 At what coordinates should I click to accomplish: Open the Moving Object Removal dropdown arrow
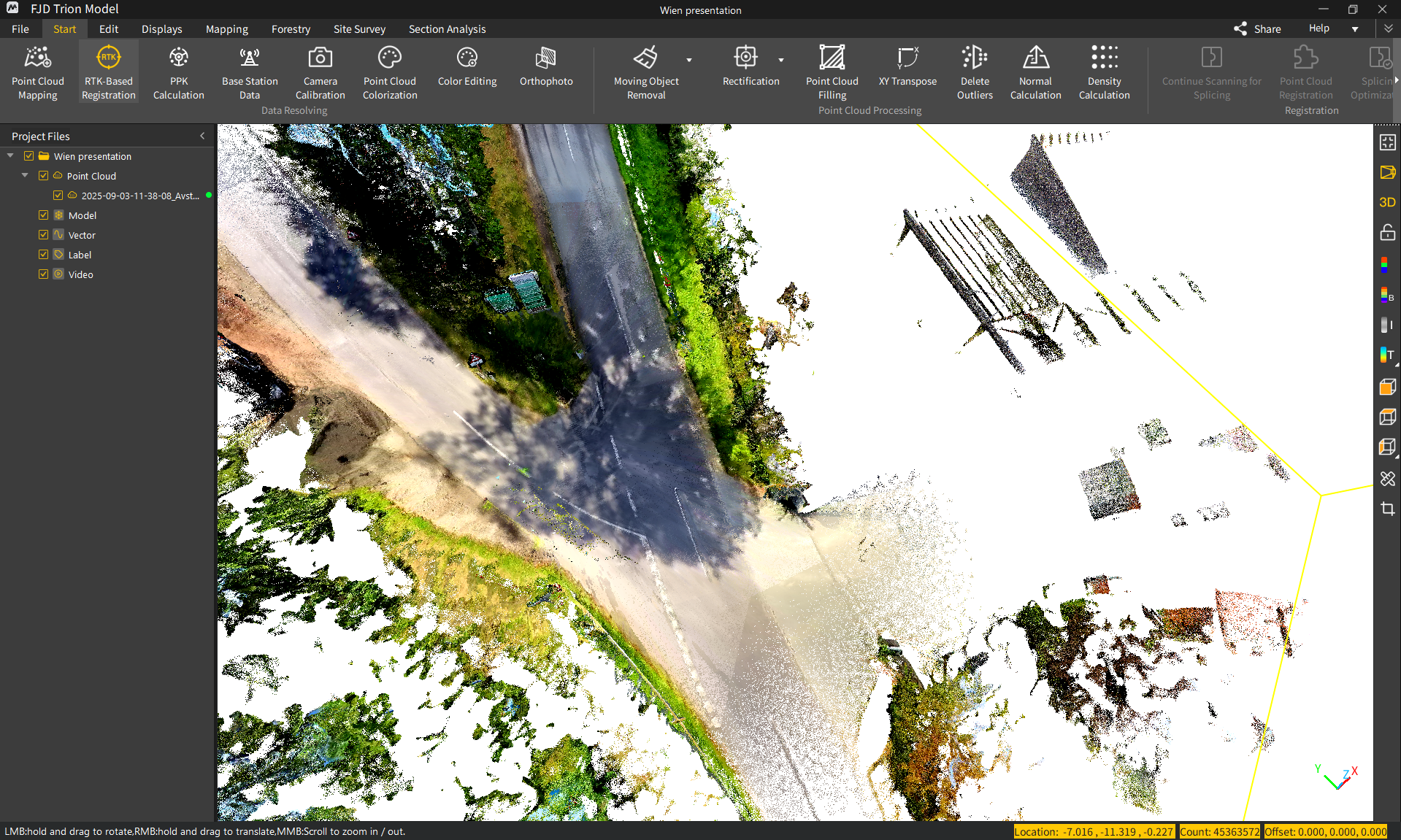click(688, 61)
